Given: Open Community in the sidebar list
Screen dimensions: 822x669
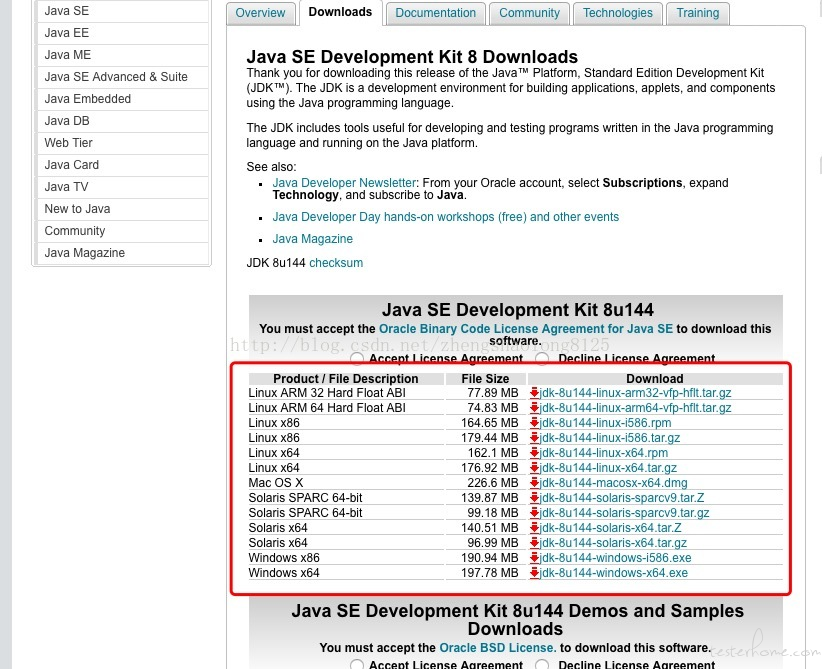Looking at the screenshot, I should (123, 231).
